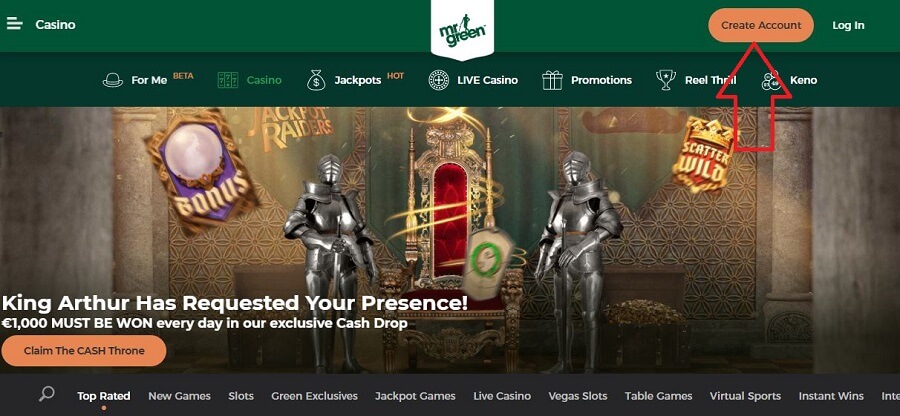The width and height of the screenshot is (900, 416).
Task: Open the game search magnifier icon
Action: (47, 394)
